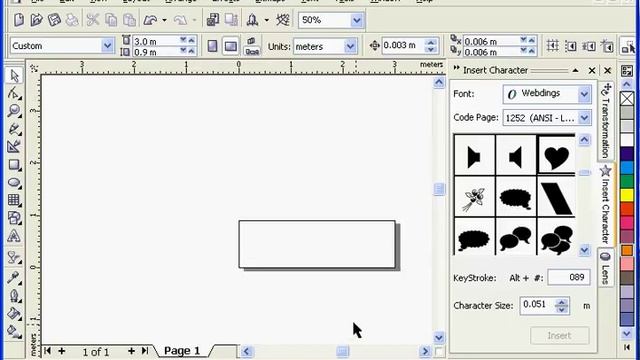Select the Pick tool arrow
Image resolution: width=640 pixels, height=360 pixels.
pos(14,76)
